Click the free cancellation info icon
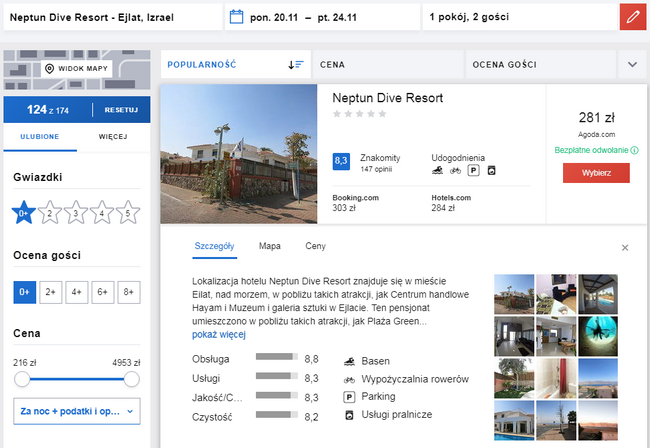 click(x=634, y=150)
